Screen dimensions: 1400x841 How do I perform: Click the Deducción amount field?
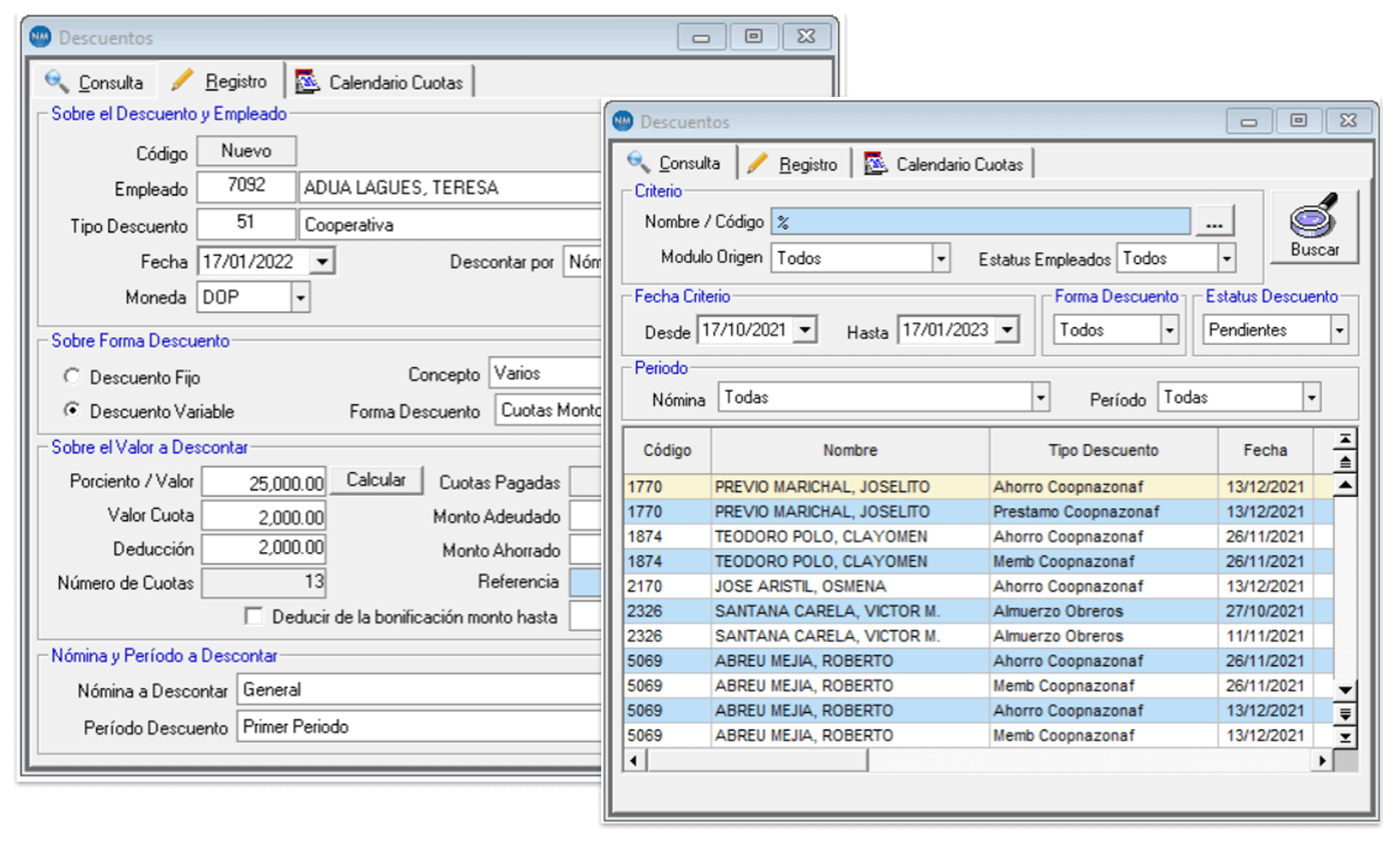pyautogui.click(x=264, y=548)
